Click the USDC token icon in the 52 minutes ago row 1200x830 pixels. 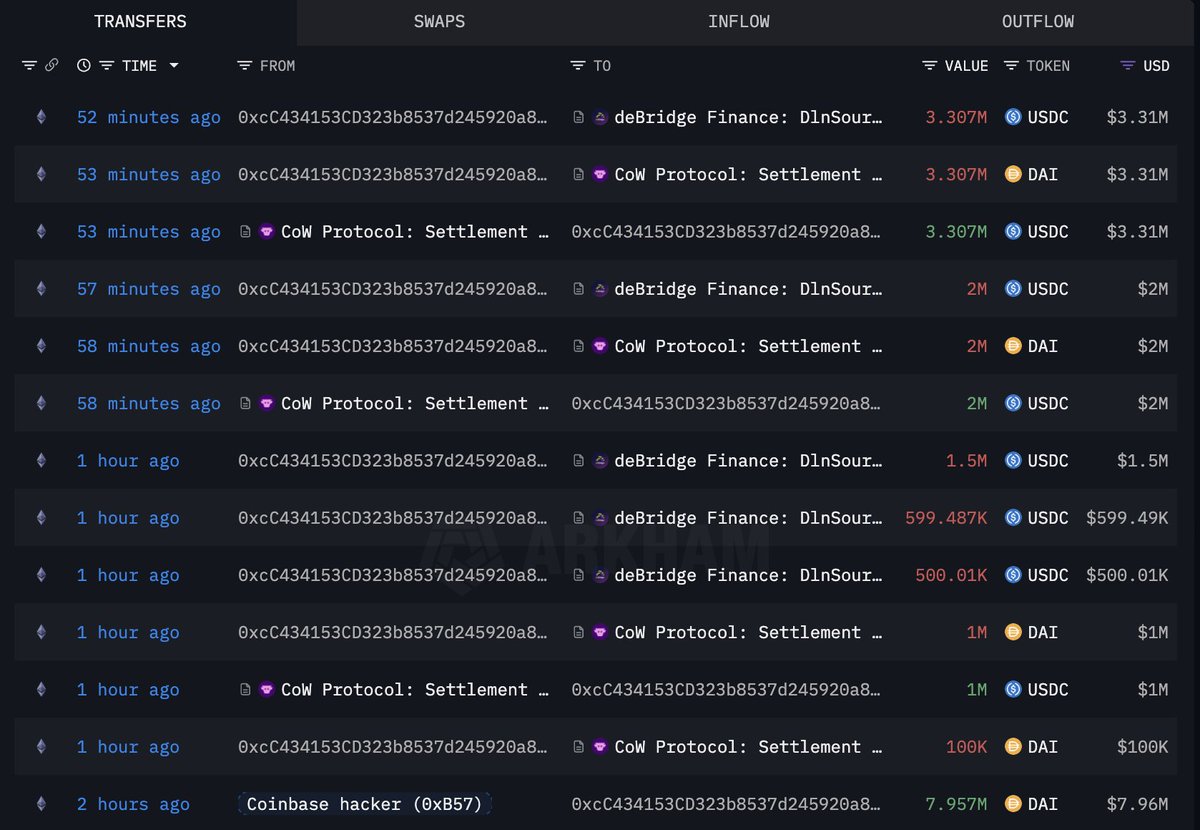[1013, 117]
